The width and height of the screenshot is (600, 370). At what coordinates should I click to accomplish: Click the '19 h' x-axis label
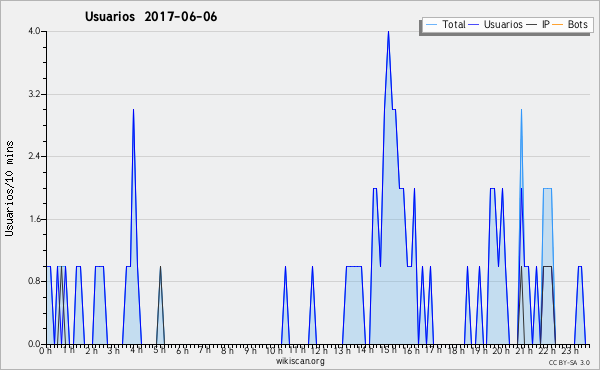click(x=478, y=350)
